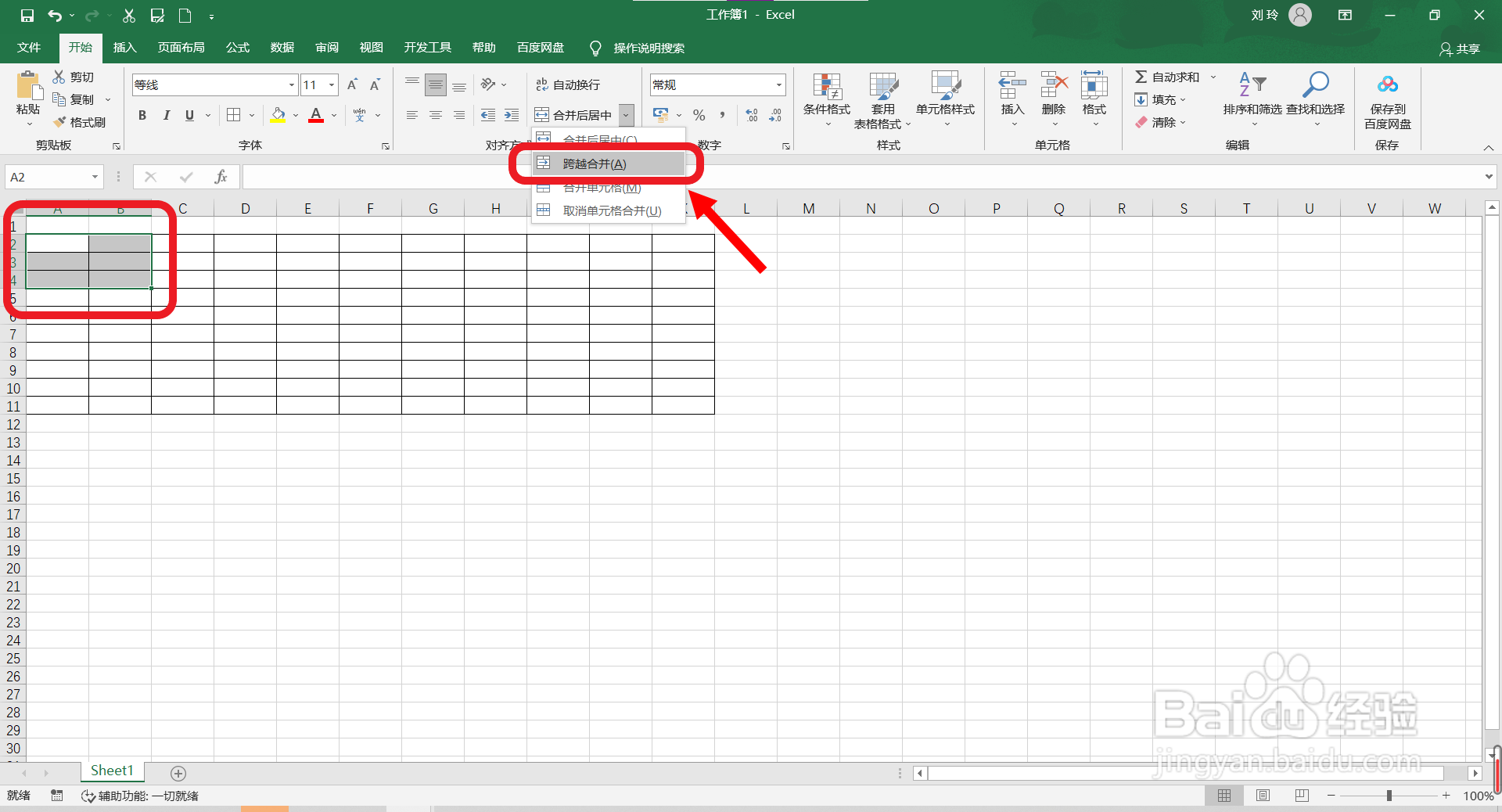Click the Comma style icon
1502x812 pixels.
(x=722, y=115)
